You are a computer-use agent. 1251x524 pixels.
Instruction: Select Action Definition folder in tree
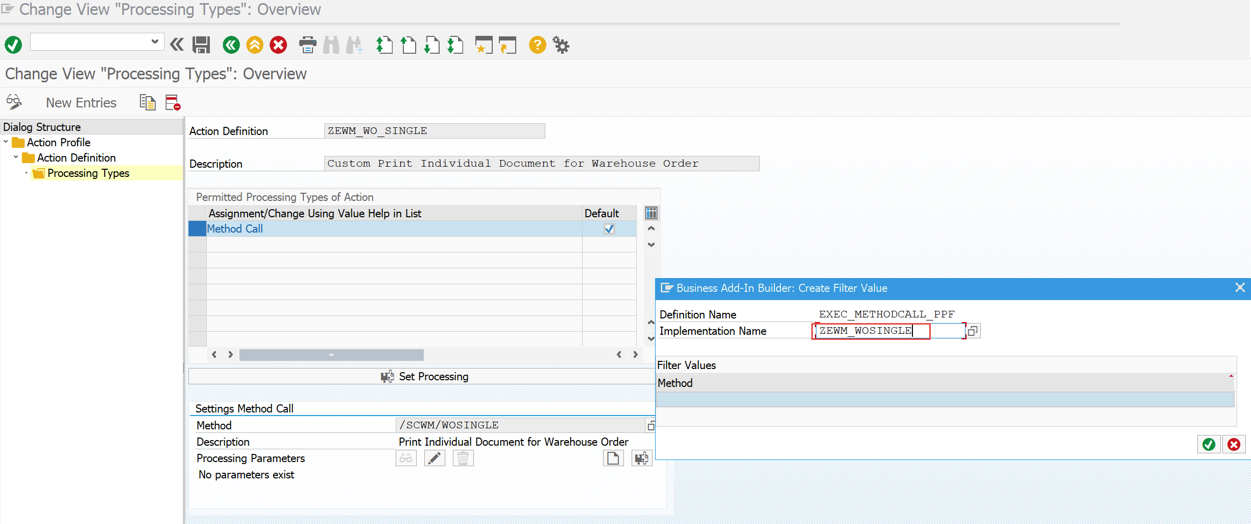[76, 158]
